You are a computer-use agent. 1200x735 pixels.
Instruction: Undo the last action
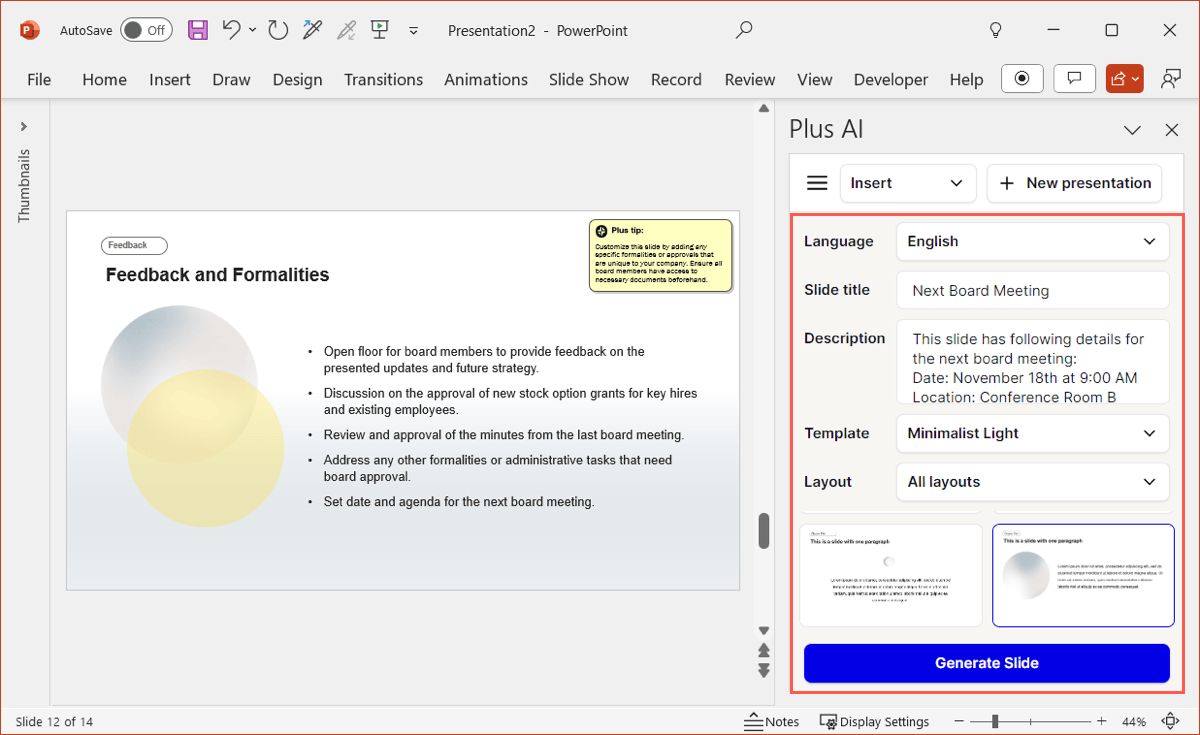point(231,30)
